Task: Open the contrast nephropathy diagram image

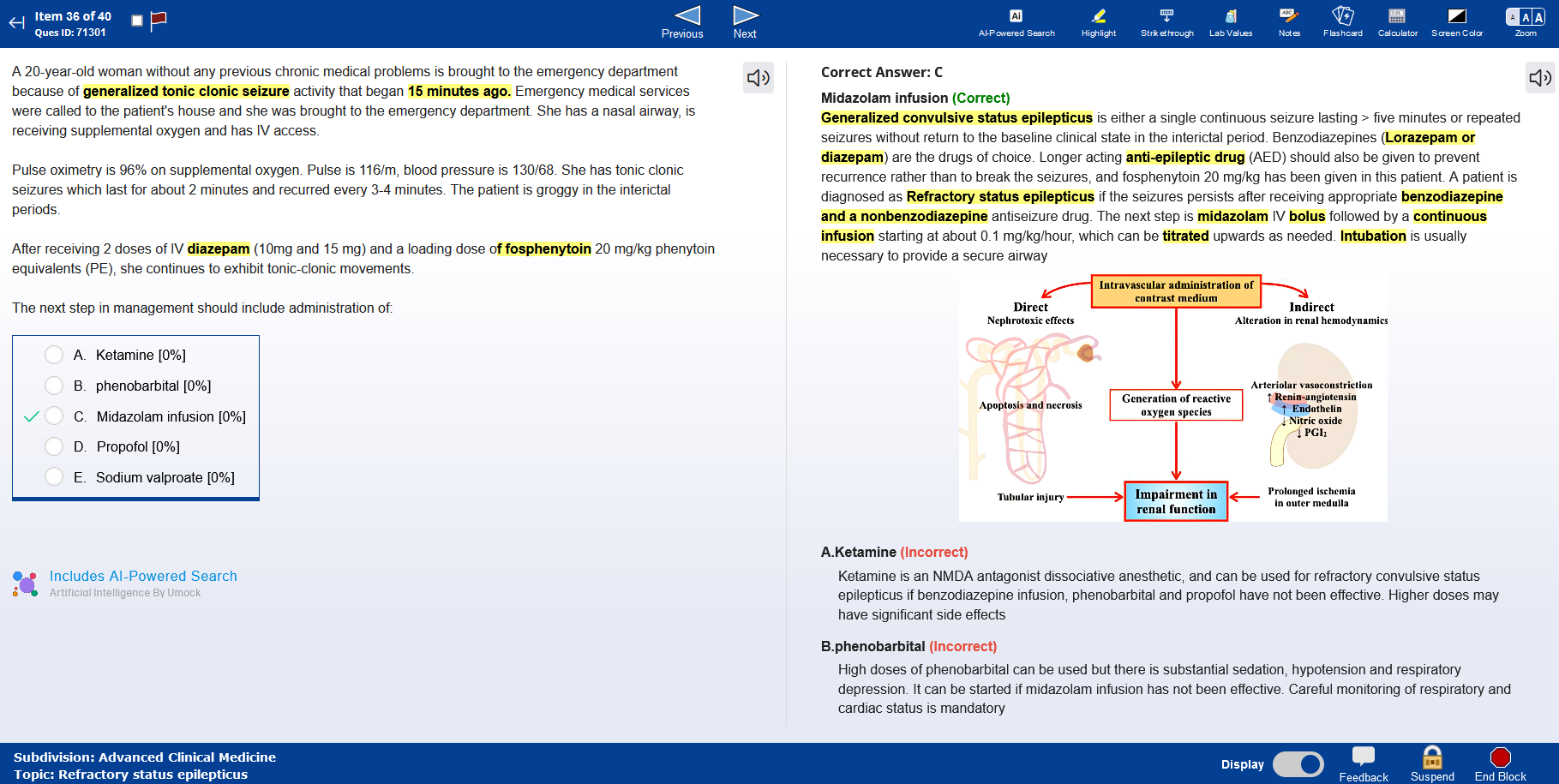Action: (1172, 398)
